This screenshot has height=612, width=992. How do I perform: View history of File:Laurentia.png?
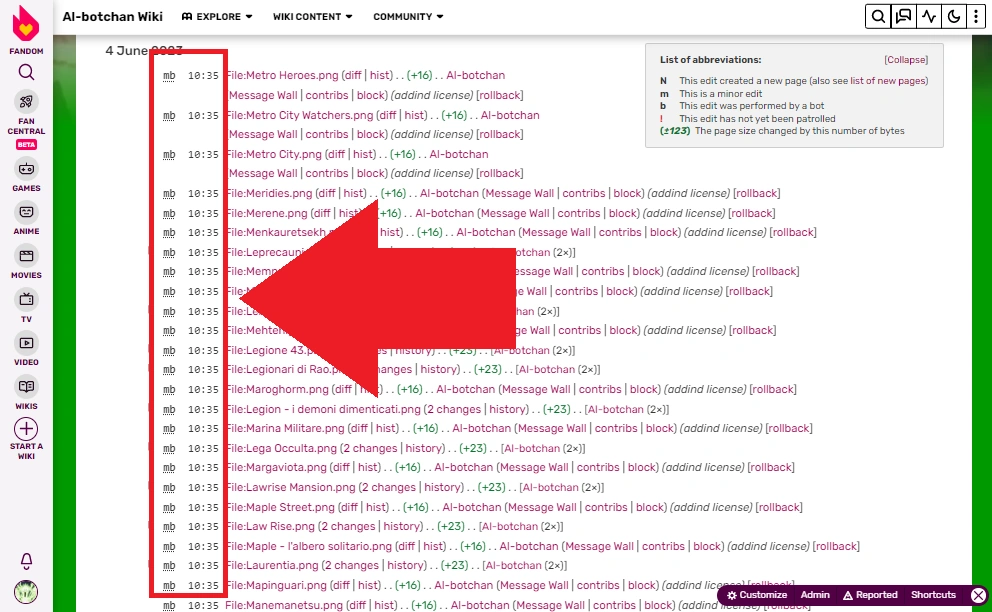click(x=406, y=565)
